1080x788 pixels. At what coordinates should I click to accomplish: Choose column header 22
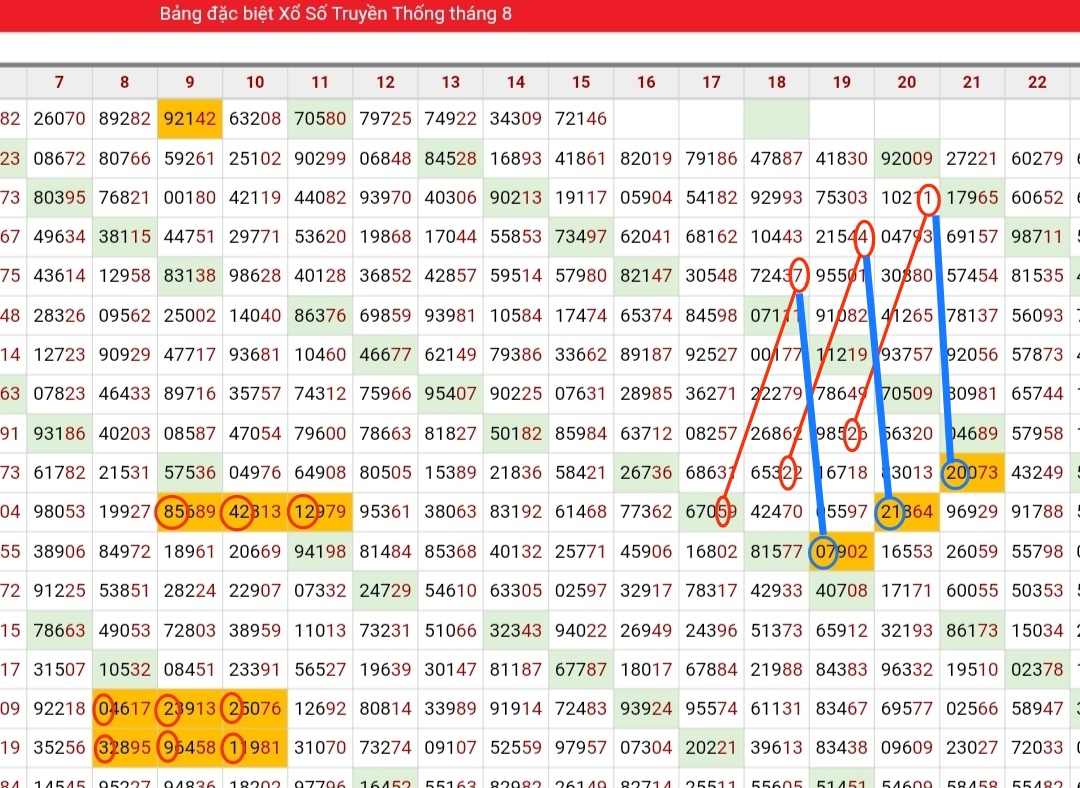coord(1037,82)
